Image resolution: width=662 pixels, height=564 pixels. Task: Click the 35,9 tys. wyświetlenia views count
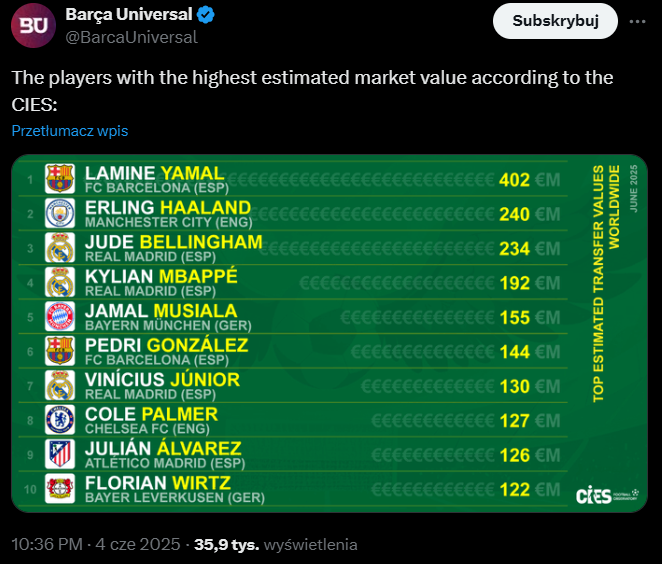click(276, 545)
